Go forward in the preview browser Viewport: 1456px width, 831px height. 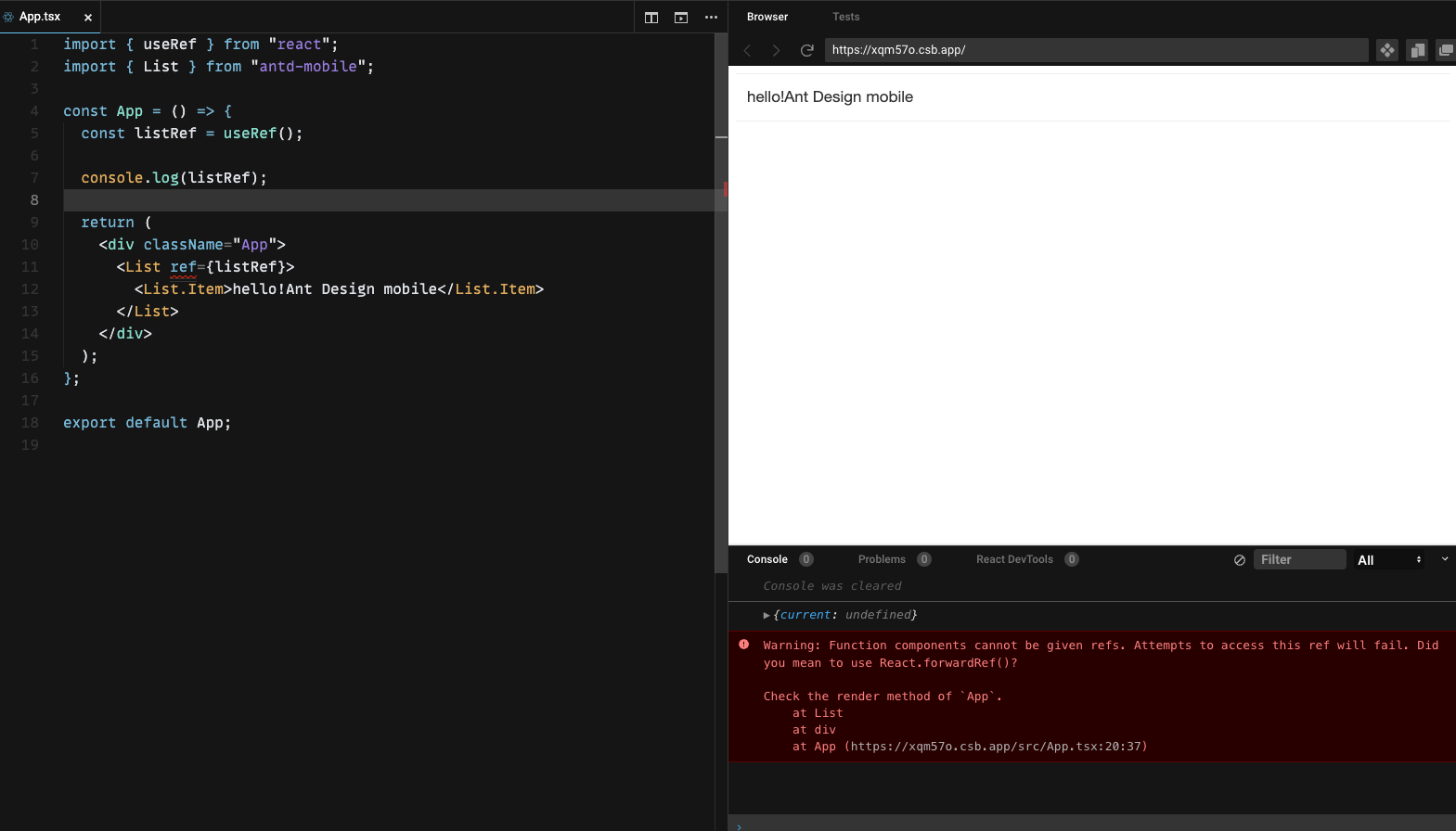(776, 50)
